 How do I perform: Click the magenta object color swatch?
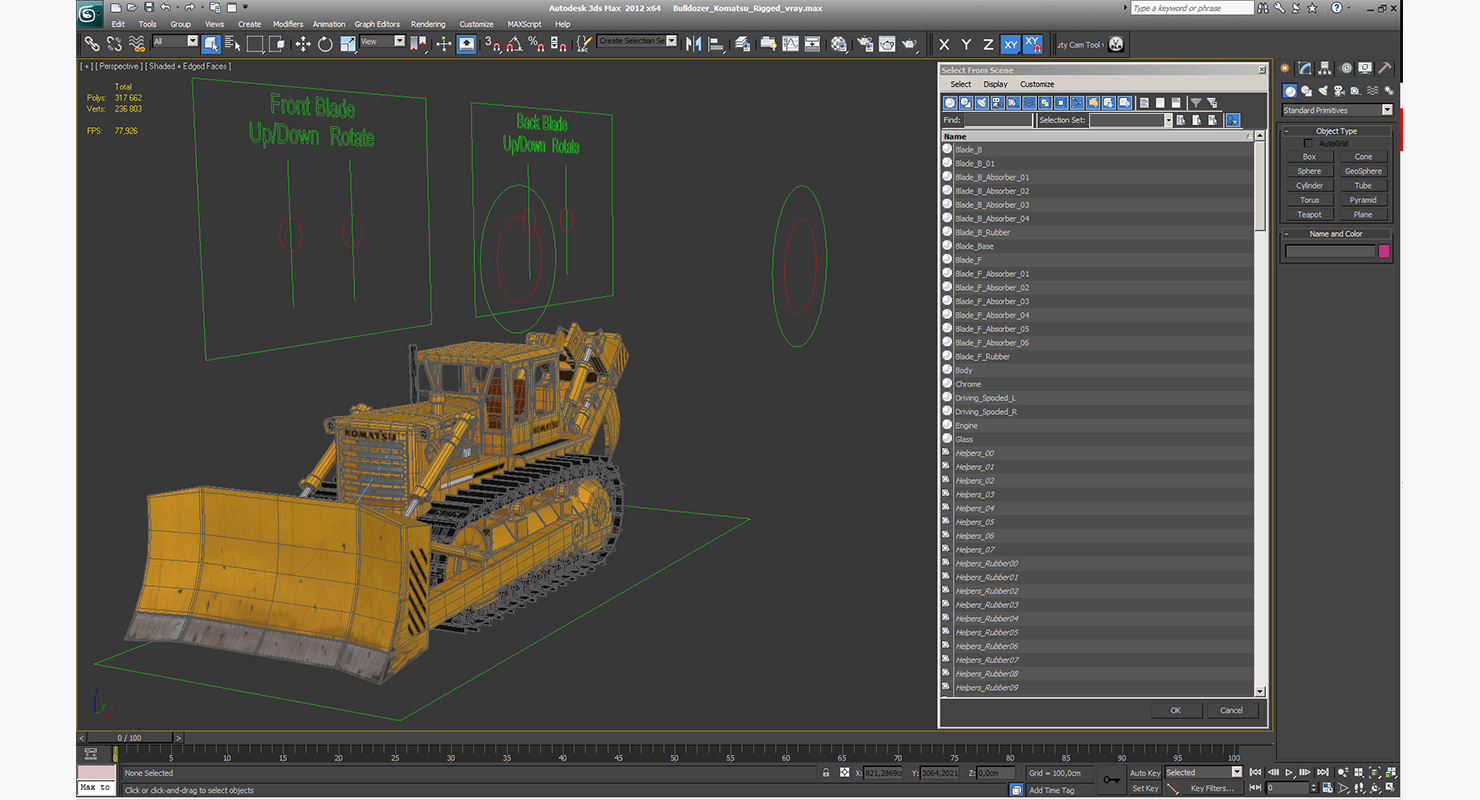click(x=1384, y=251)
